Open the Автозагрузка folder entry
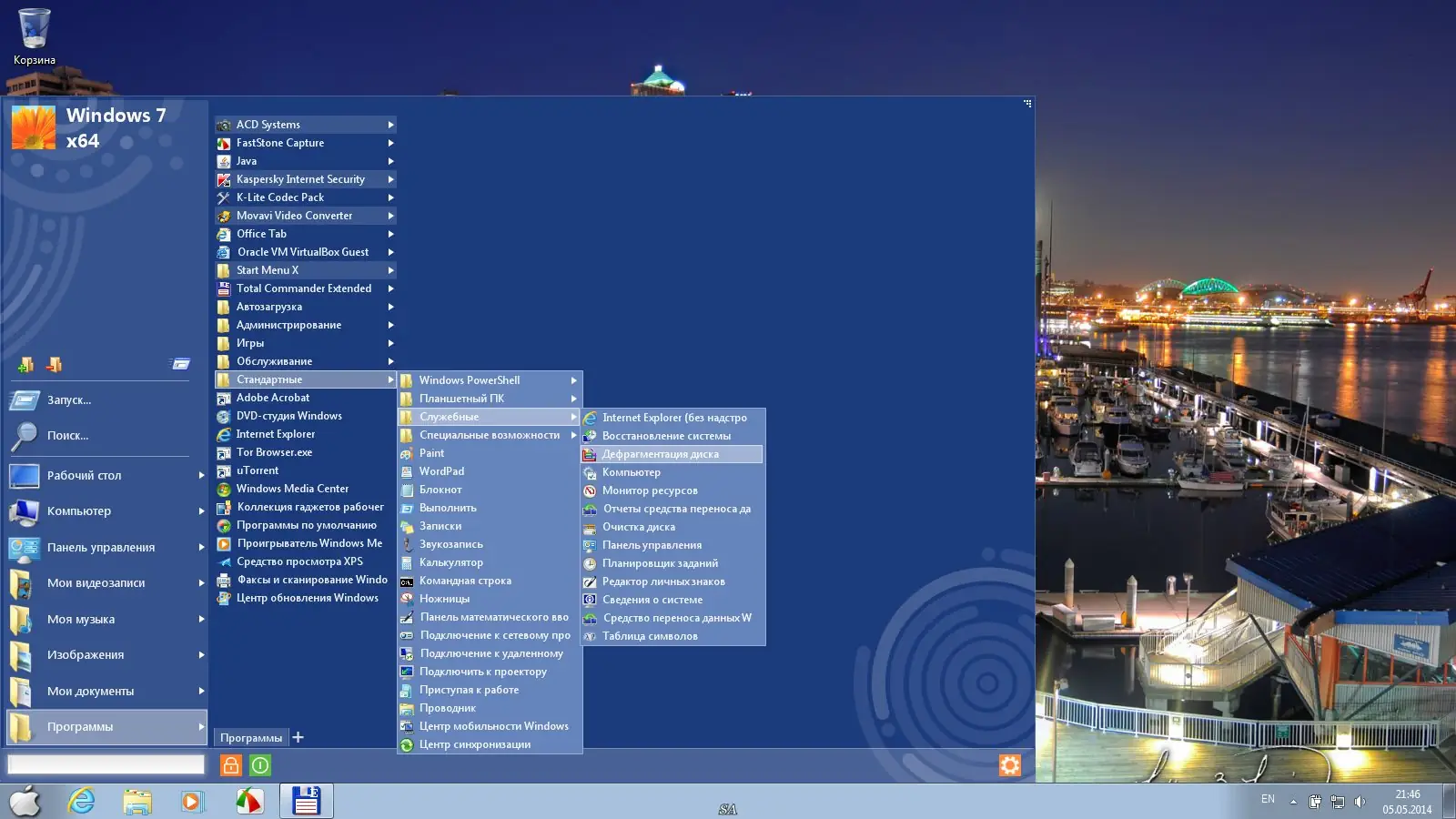Screen dimensions: 1456x819 306,307
